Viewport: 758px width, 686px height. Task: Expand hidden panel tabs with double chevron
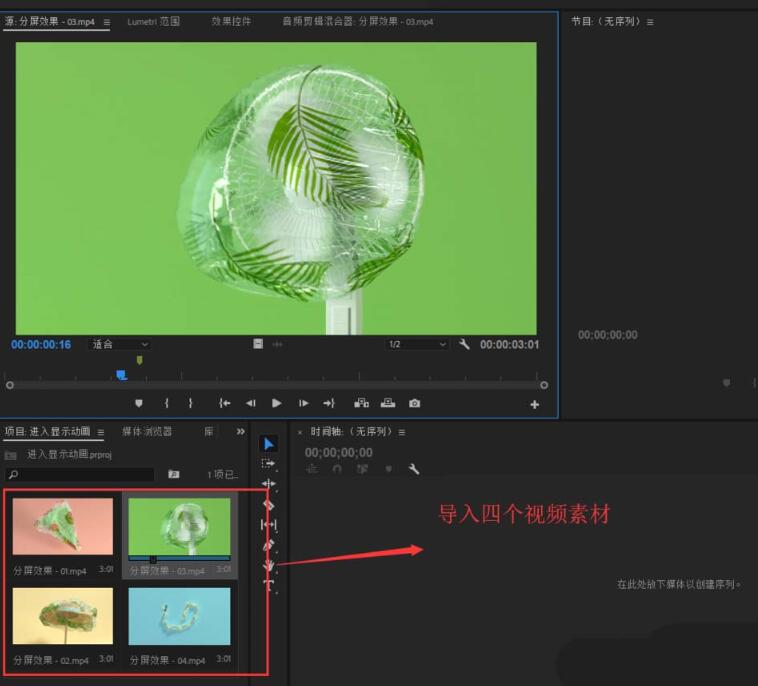click(240, 432)
